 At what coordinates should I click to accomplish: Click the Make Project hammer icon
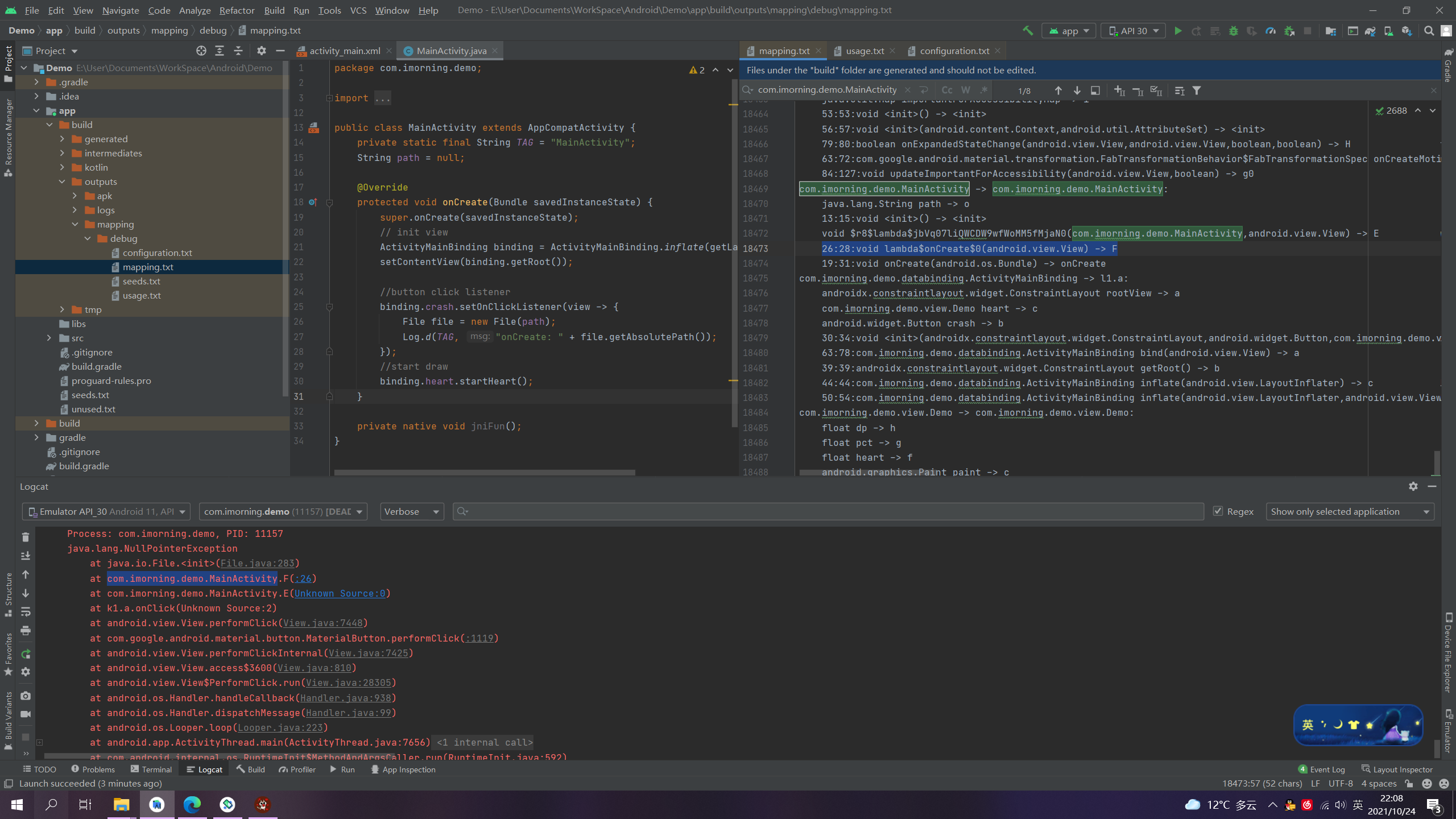coord(1028,31)
